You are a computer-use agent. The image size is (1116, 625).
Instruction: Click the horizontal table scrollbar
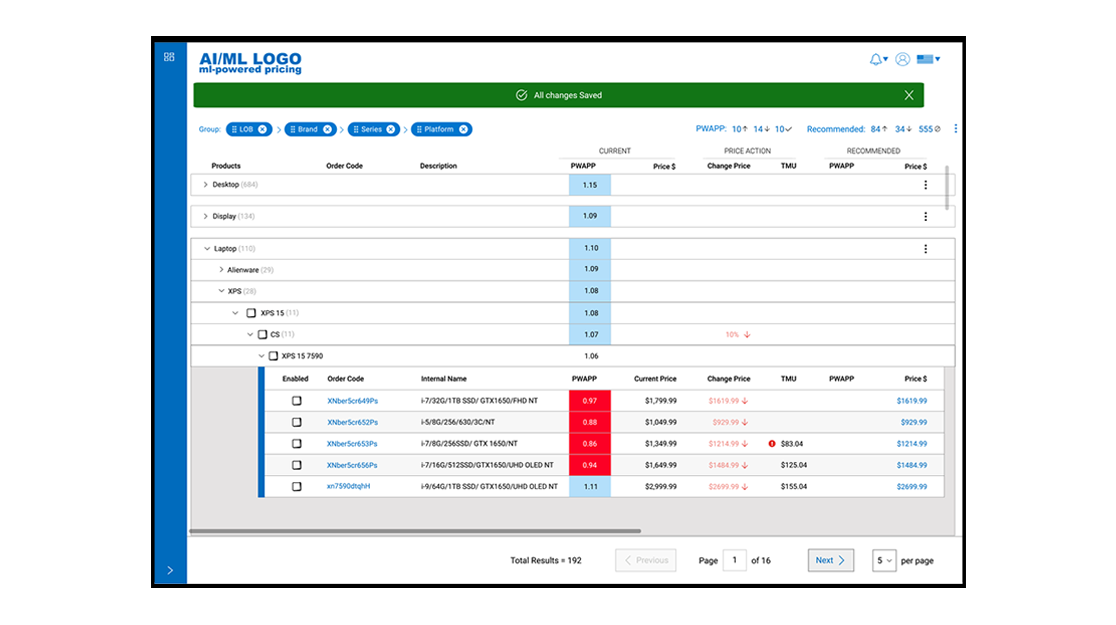point(415,531)
